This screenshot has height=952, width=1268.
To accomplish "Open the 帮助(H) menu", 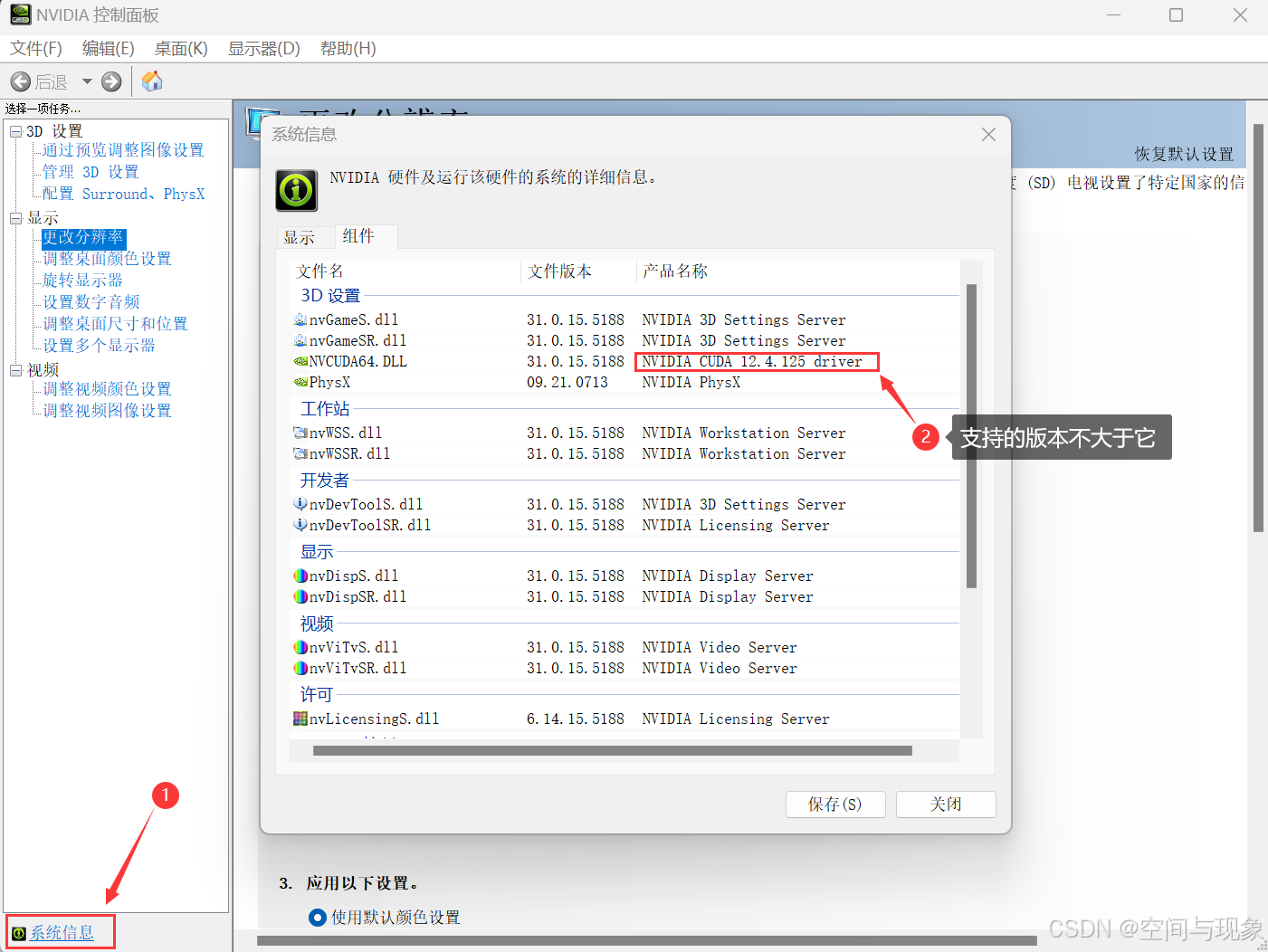I will pos(348,49).
